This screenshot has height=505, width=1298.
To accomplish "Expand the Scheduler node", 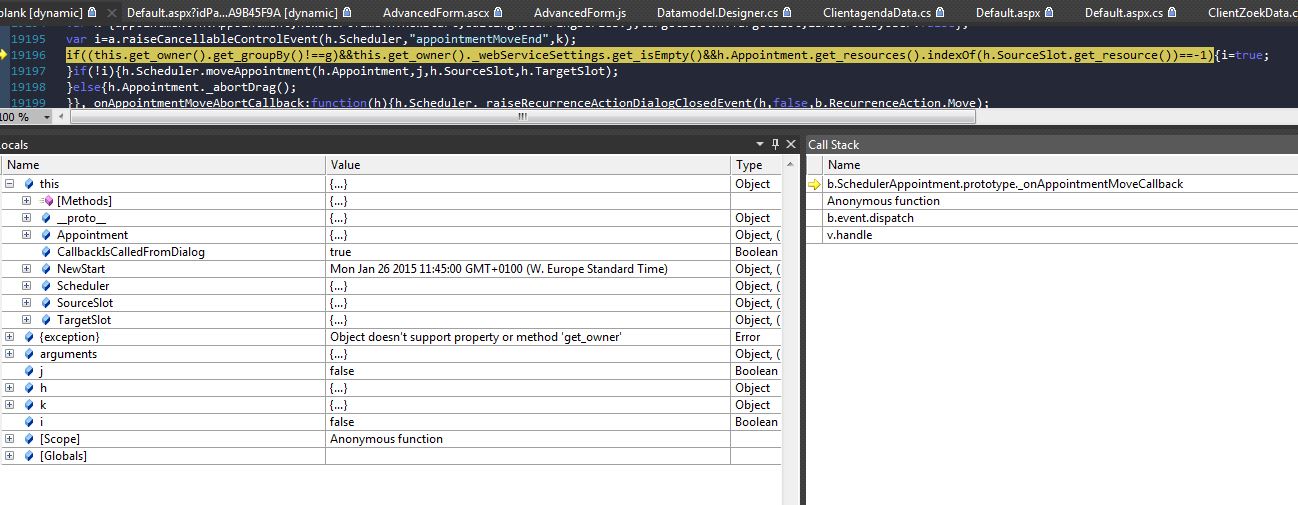I will tap(26, 286).
